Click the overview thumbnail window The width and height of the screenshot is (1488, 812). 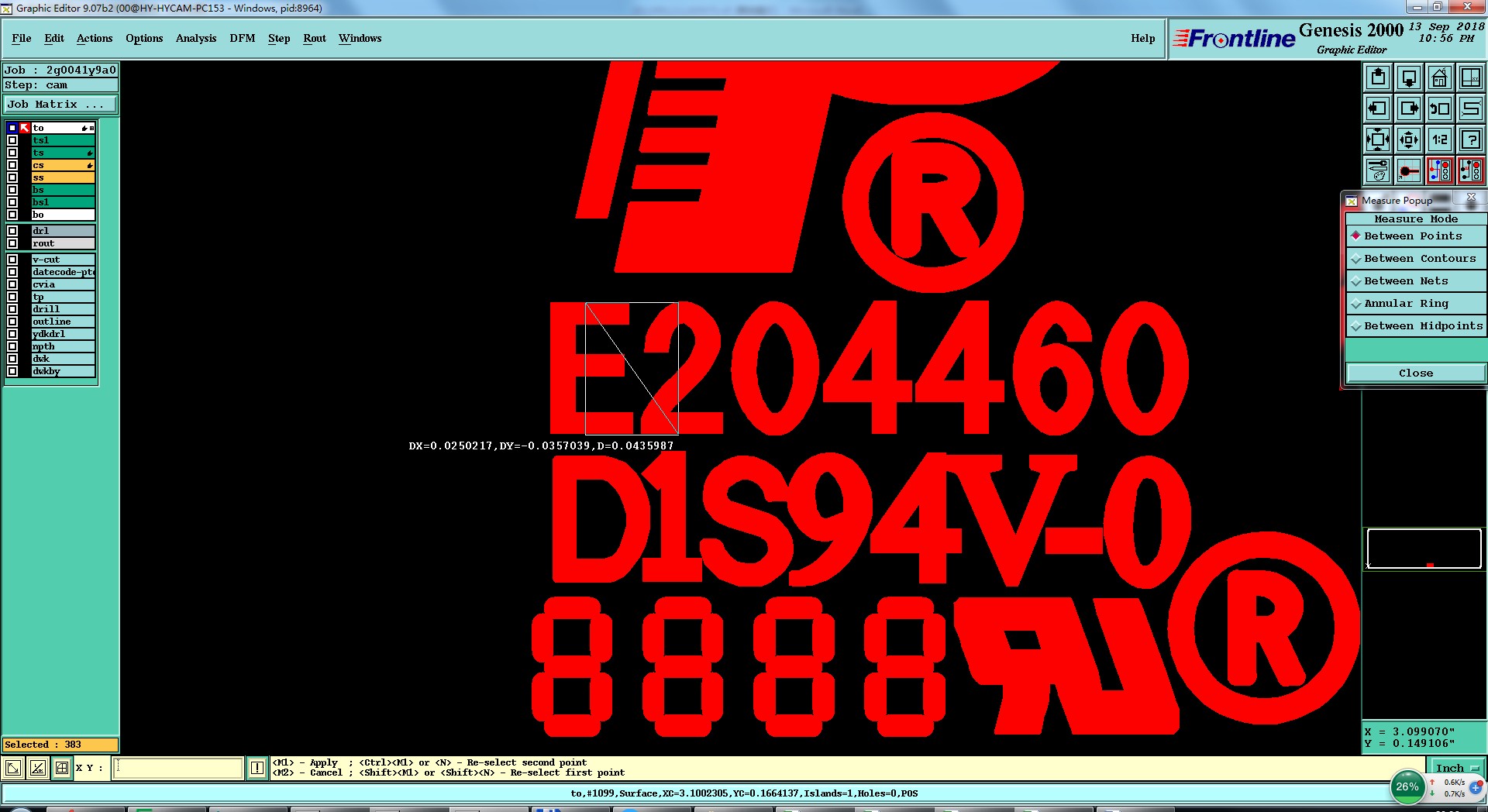pyautogui.click(x=1424, y=549)
